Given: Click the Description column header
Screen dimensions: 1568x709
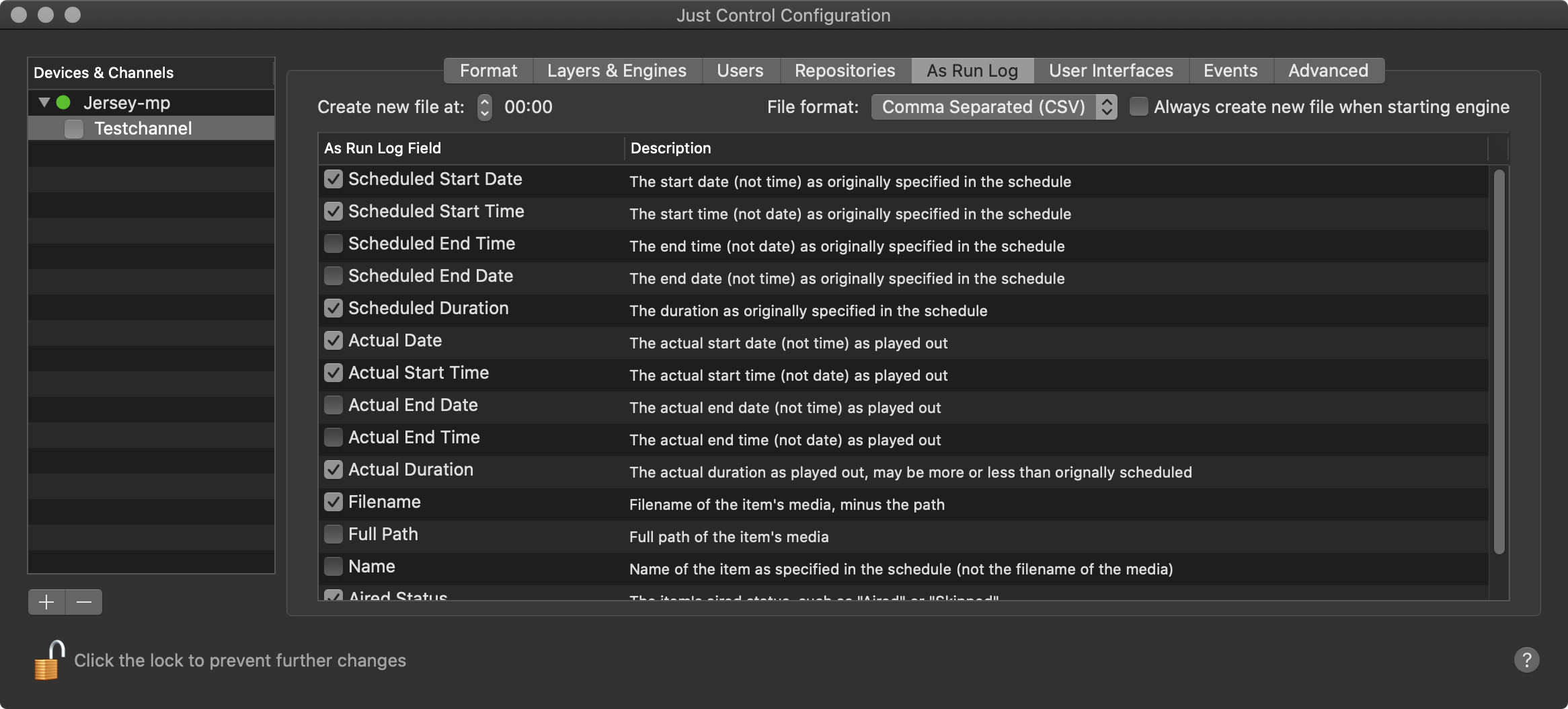Looking at the screenshot, I should tap(1056, 148).
